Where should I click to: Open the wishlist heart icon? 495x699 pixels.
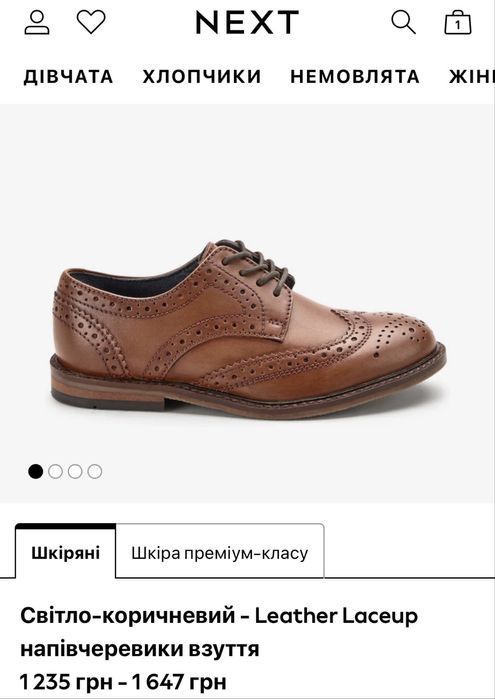coord(91,22)
